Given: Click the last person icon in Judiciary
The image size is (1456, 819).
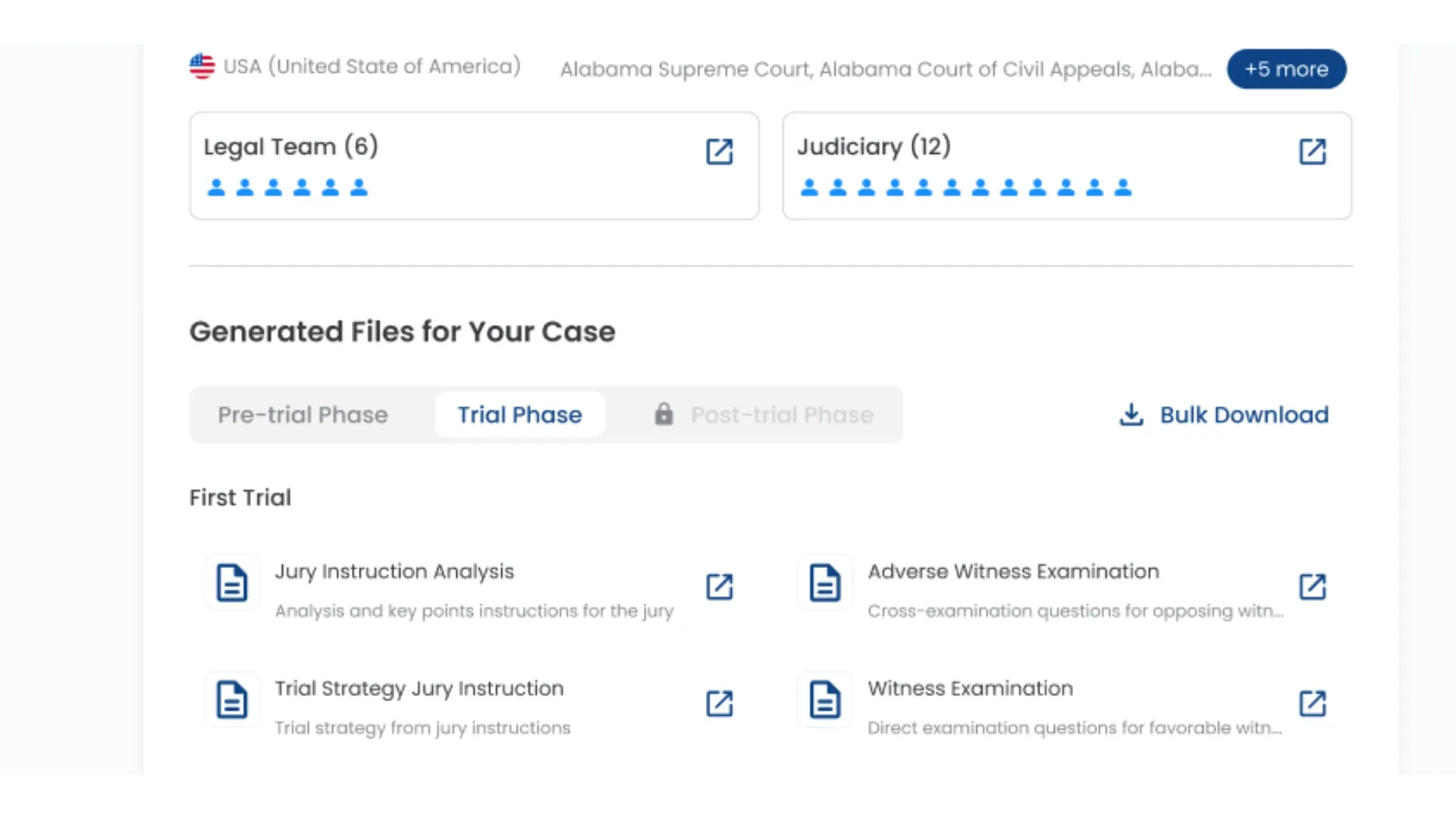Looking at the screenshot, I should coord(1123,187).
